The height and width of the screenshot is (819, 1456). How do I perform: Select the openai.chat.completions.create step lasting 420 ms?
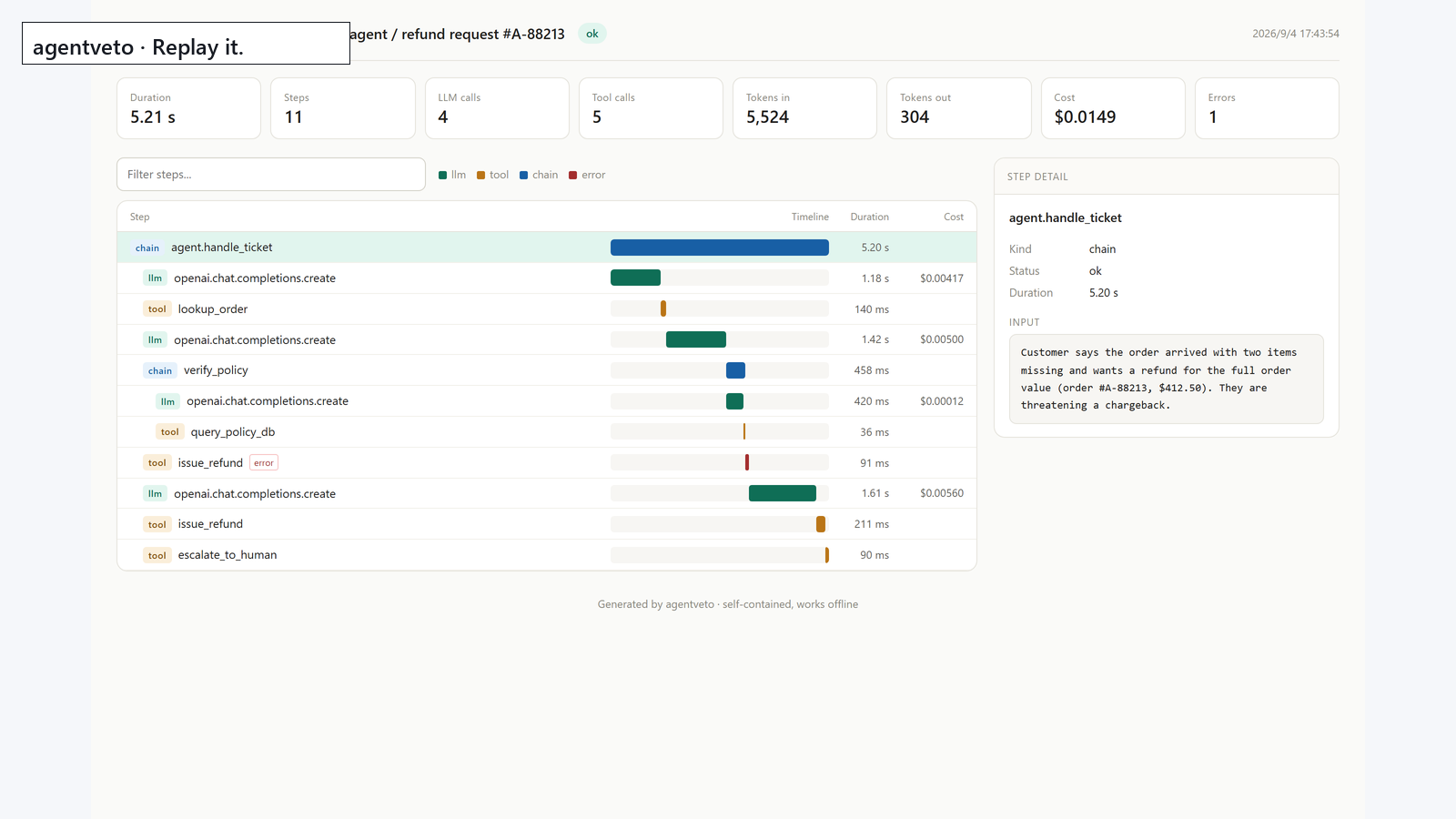(x=547, y=401)
